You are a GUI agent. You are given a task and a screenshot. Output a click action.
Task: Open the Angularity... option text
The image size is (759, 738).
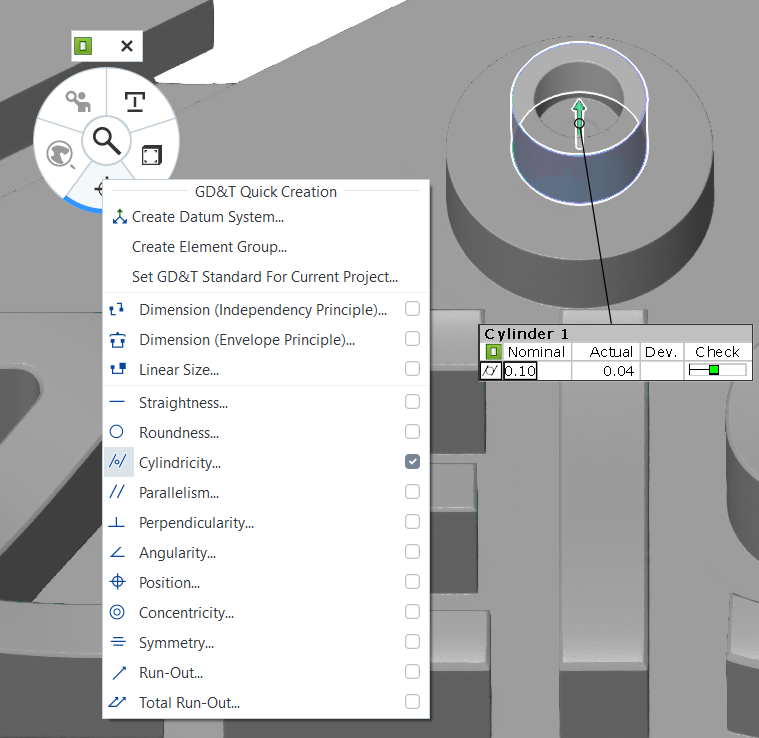tap(177, 553)
